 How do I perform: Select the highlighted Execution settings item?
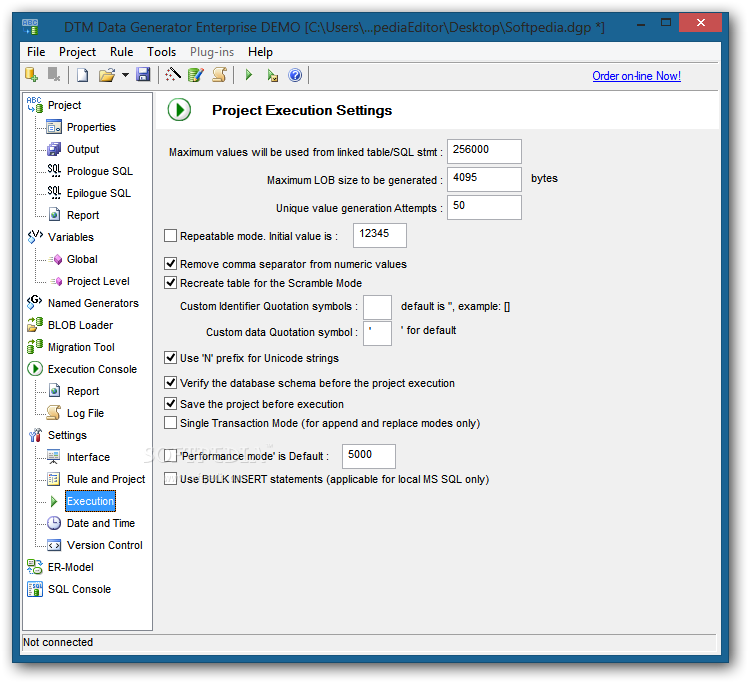pyautogui.click(x=90, y=501)
